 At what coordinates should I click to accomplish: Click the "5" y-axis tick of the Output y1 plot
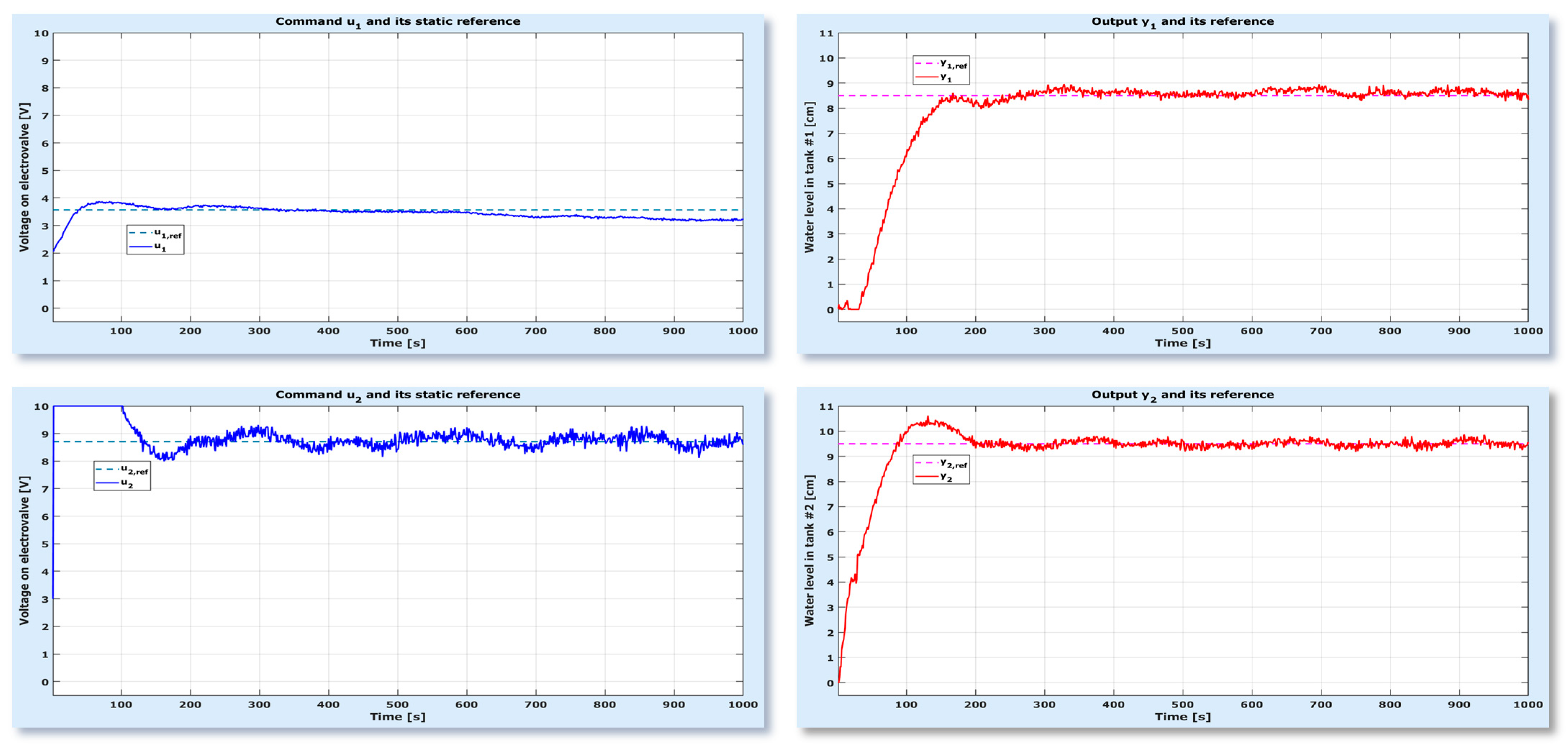click(x=830, y=184)
